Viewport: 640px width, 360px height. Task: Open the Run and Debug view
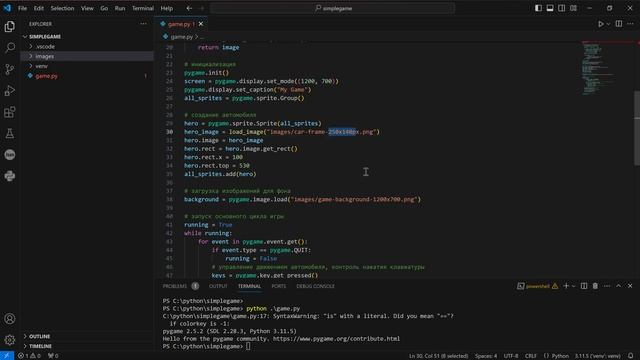pos(10,91)
